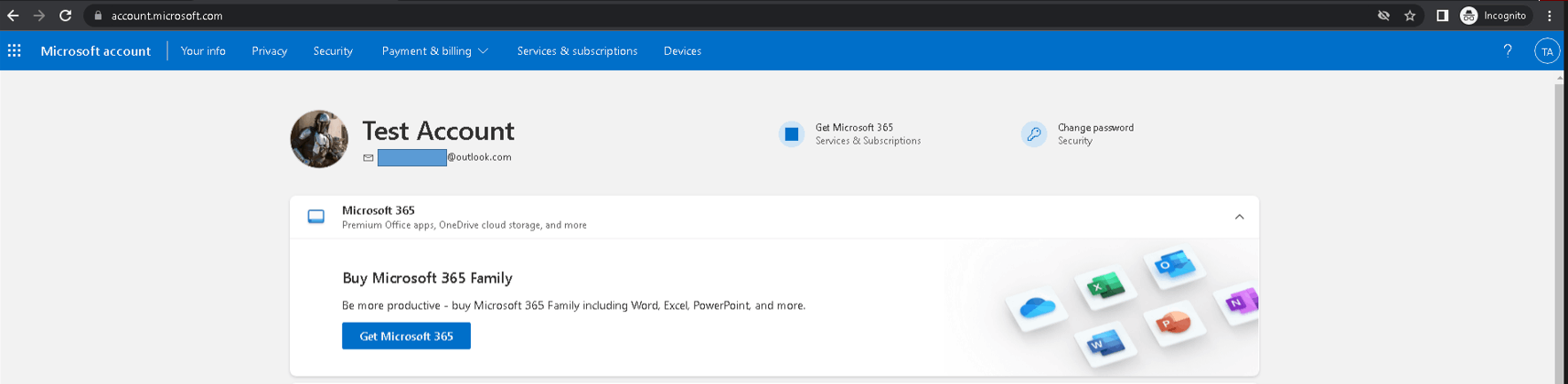Viewport: 1568px width, 384px height.
Task: Open the Your info tab
Action: tap(203, 51)
